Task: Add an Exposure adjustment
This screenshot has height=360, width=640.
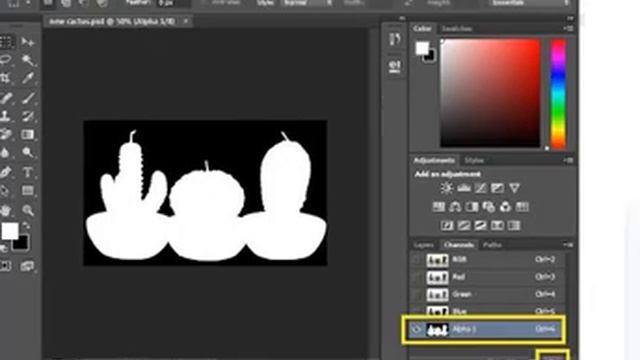Action: 497,188
